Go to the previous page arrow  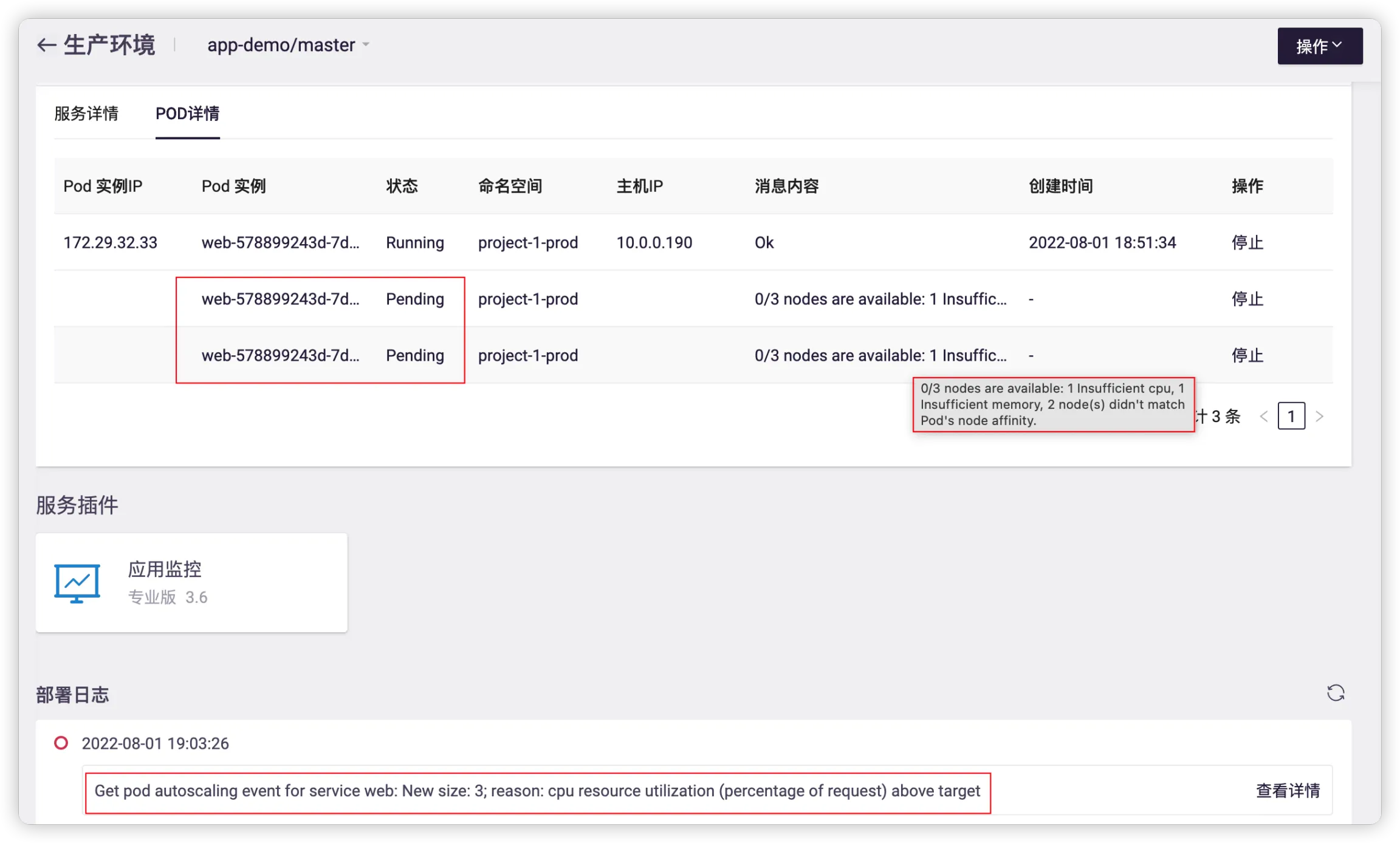[x=1264, y=417]
